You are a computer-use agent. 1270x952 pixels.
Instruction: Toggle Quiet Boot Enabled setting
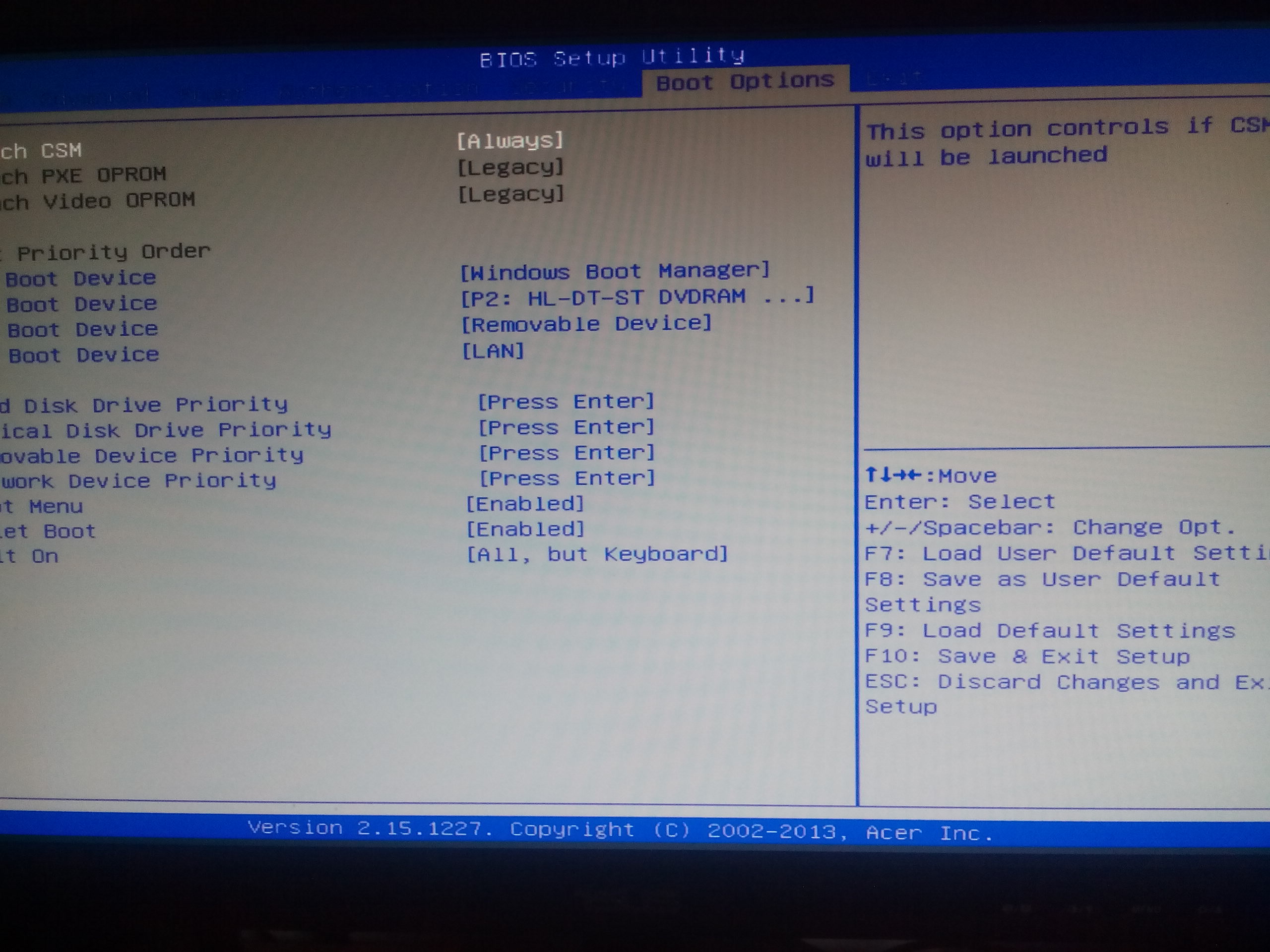pos(525,529)
